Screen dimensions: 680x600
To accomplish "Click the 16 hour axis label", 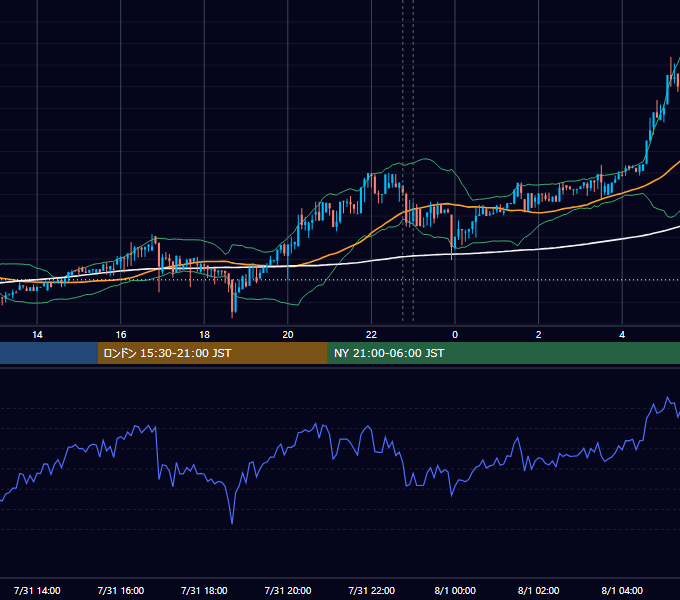I will click(x=121, y=335).
